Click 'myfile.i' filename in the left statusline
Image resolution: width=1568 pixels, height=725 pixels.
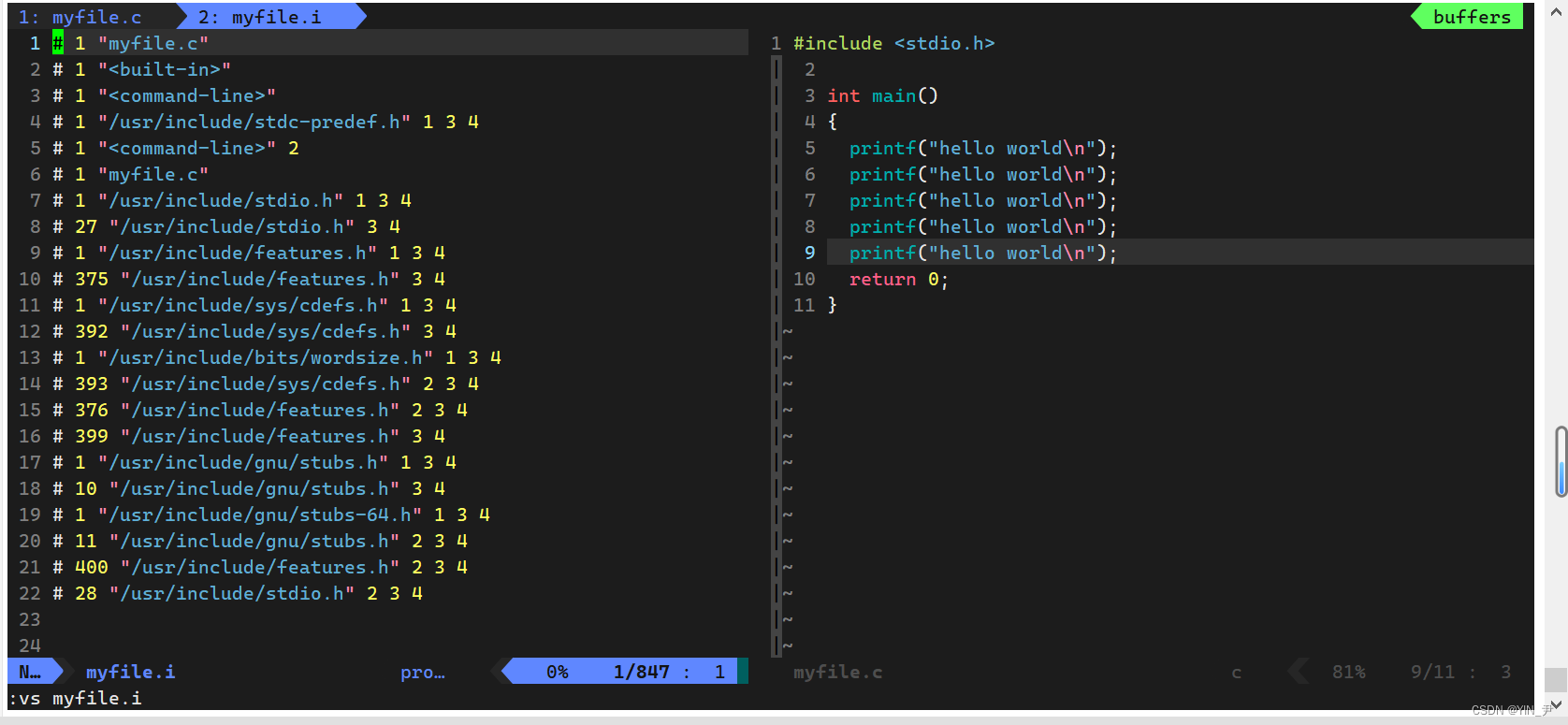pos(130,672)
